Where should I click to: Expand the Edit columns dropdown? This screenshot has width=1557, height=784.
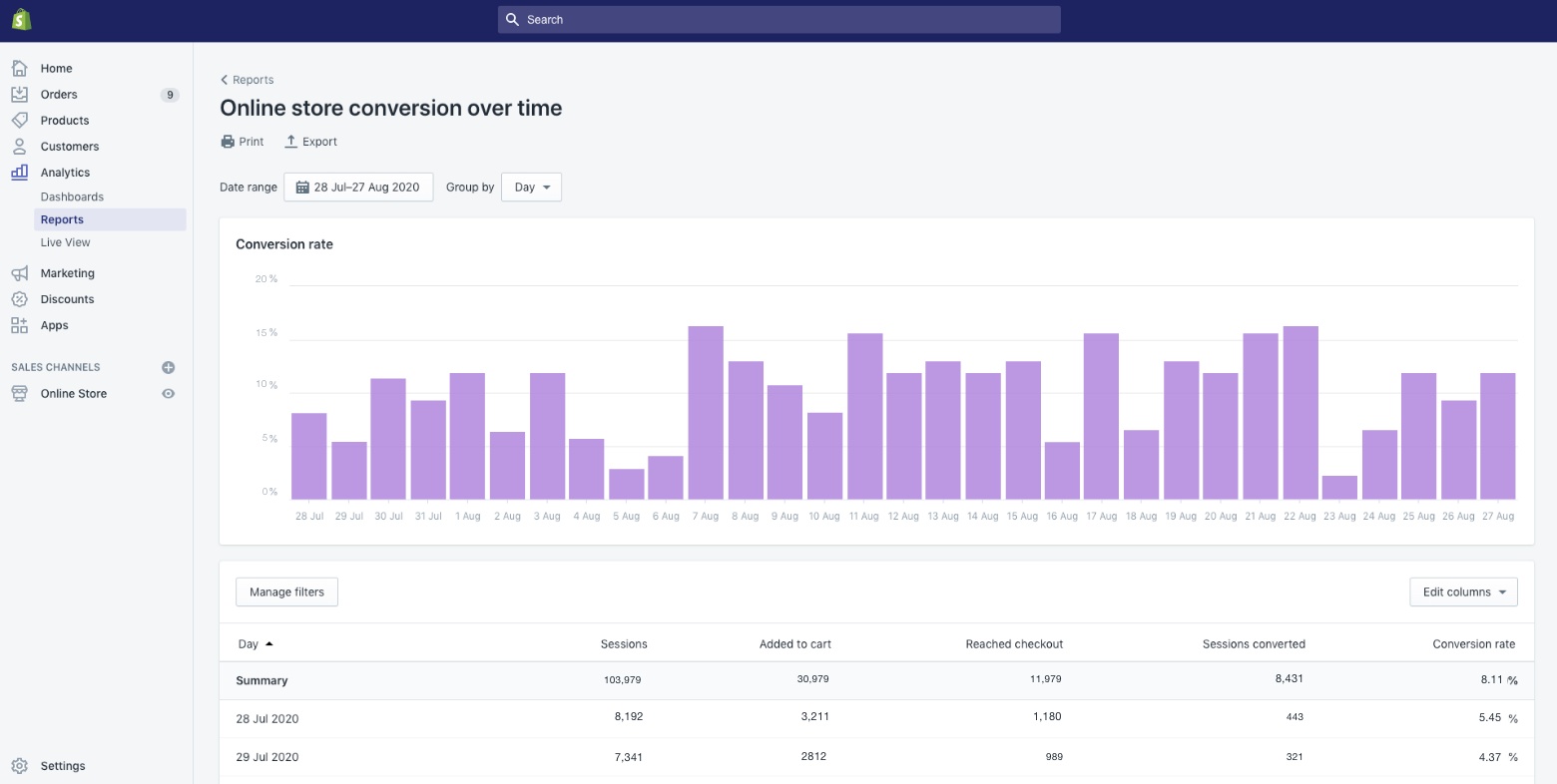point(1463,592)
